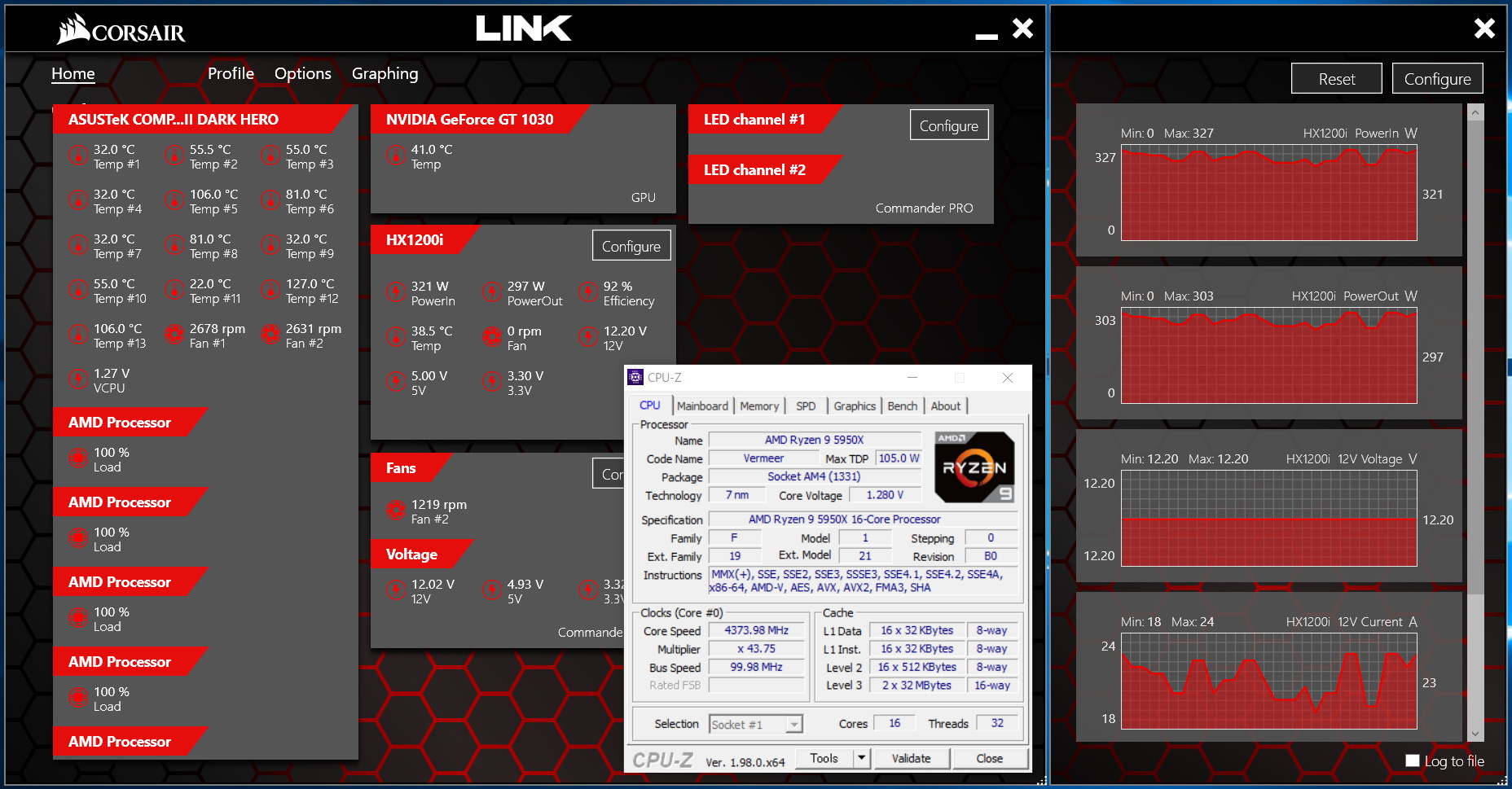The width and height of the screenshot is (1512, 789).
Task: Click the HX1200i fan icon at 0 rpm
Action: pyautogui.click(x=492, y=336)
